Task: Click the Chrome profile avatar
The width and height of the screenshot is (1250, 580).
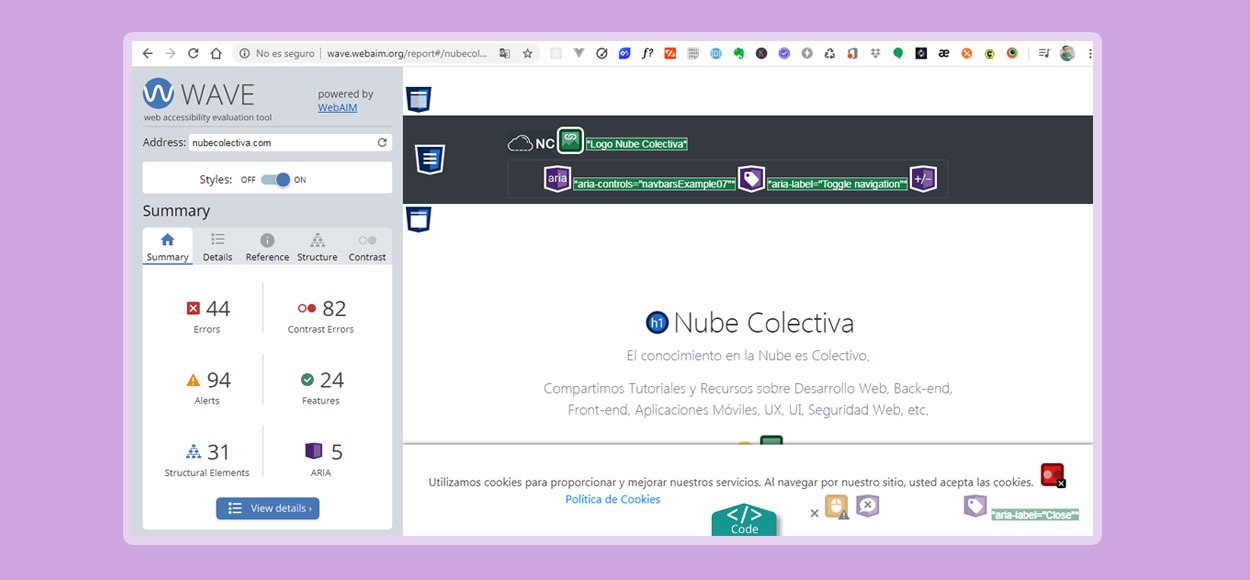Action: (1067, 53)
